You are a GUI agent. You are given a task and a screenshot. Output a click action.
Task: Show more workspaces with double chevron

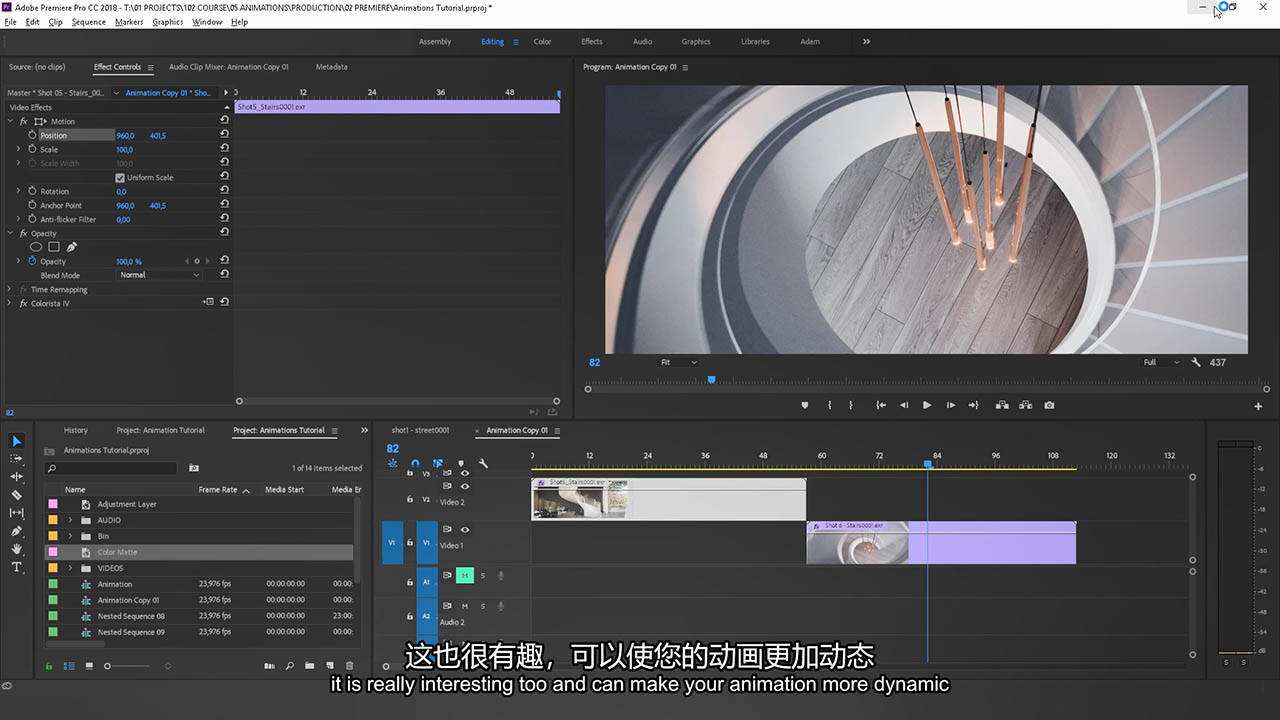866,41
